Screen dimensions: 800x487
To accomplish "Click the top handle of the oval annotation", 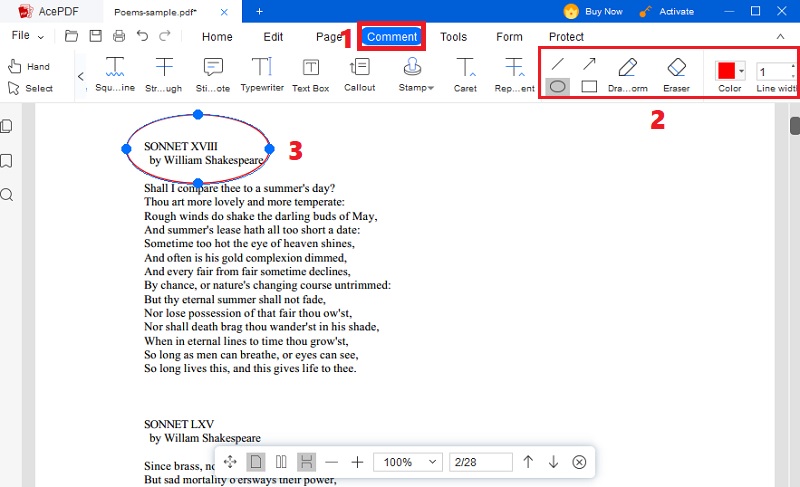I will (198, 115).
